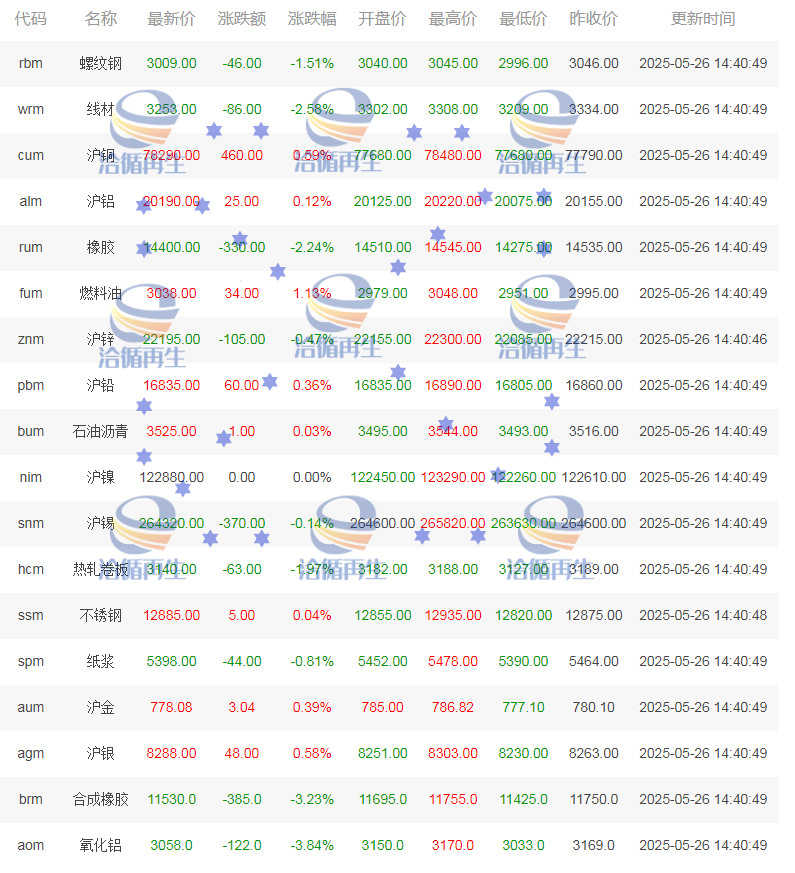Select the snm code cell

click(31, 523)
